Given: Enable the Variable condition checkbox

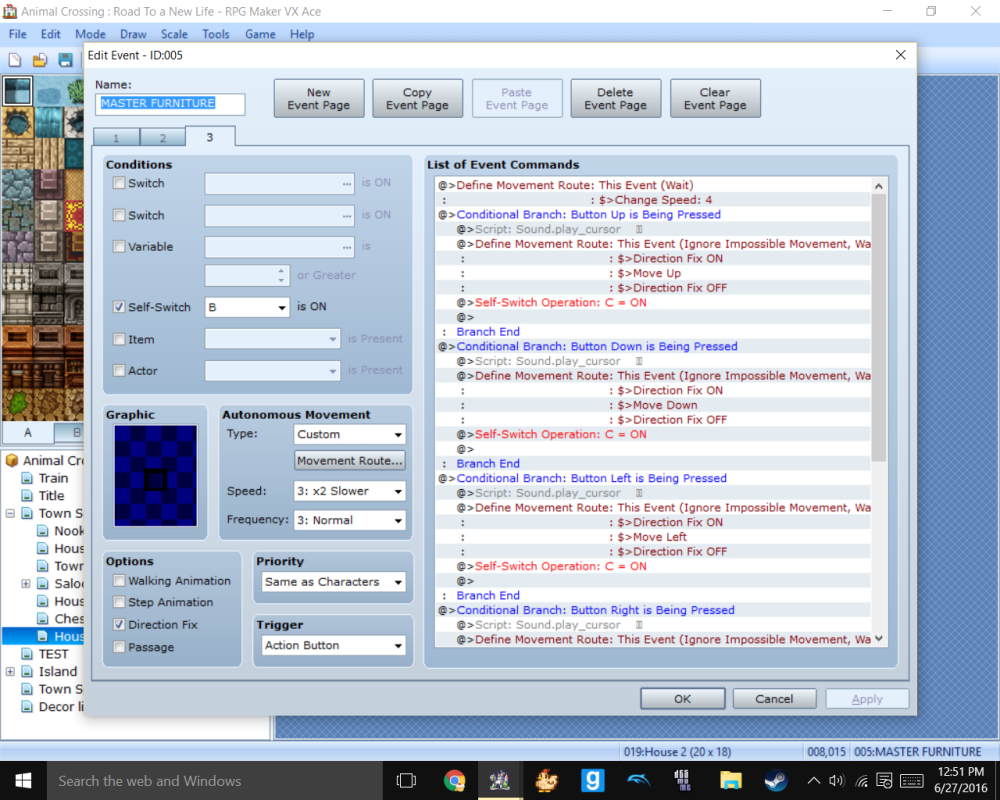Looking at the screenshot, I should pyautogui.click(x=119, y=246).
